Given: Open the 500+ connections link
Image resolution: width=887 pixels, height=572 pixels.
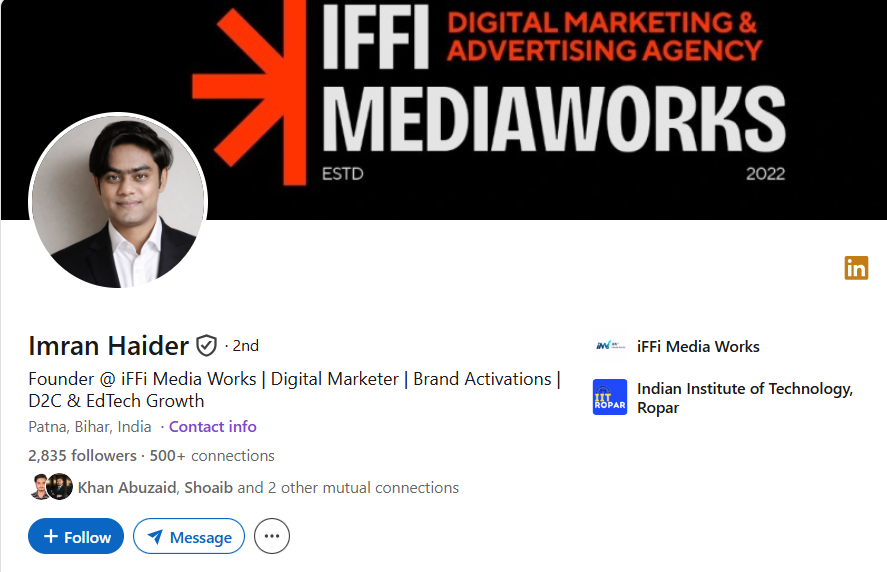Looking at the screenshot, I should coord(212,455).
